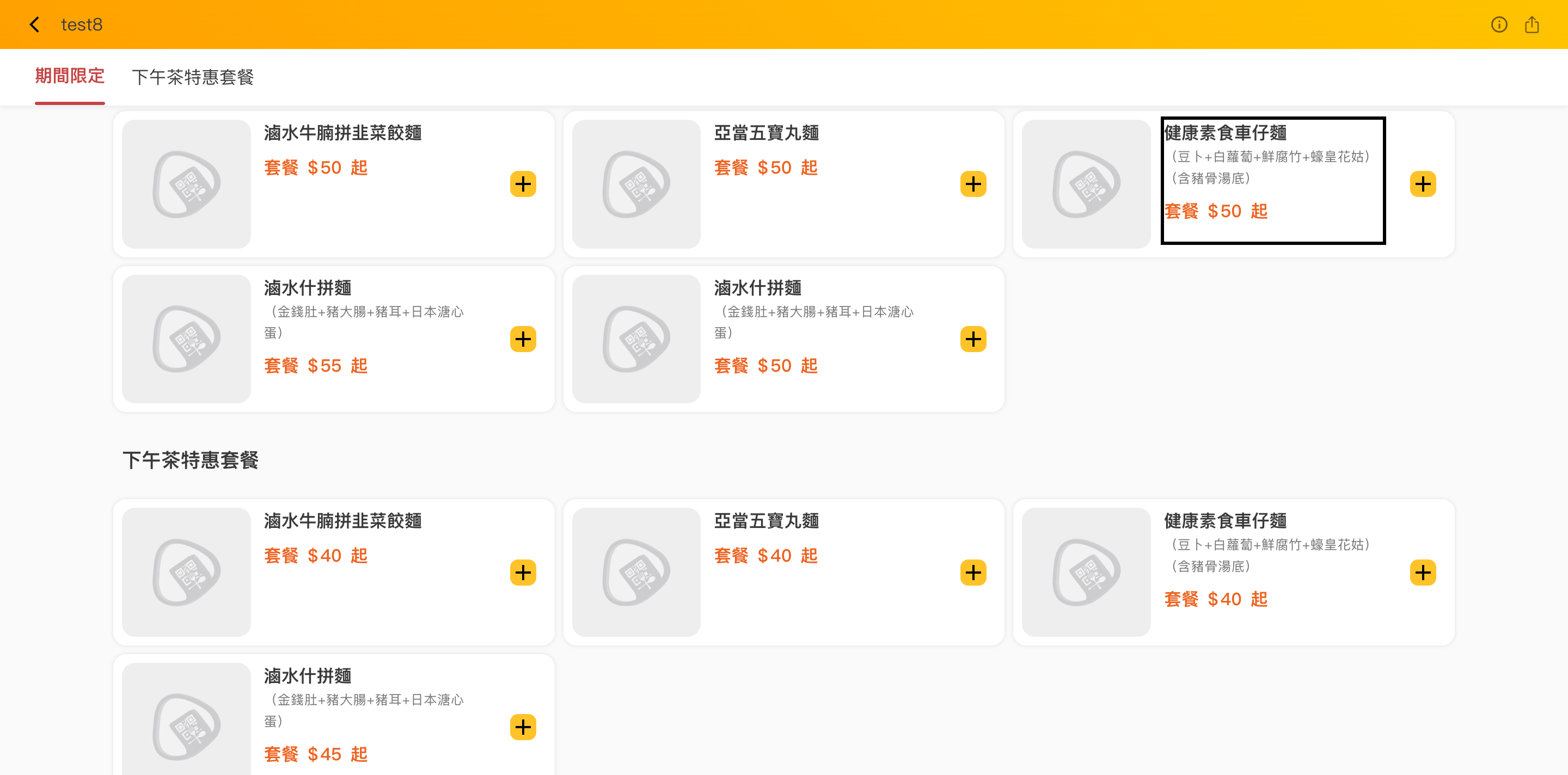Click the $40 健康素食車仔麵 placeholder image

(1086, 572)
